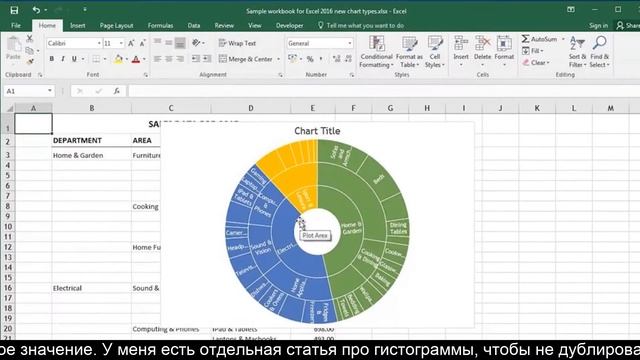The image size is (640, 360).
Task: Enable Wrap Text
Action: point(237,43)
